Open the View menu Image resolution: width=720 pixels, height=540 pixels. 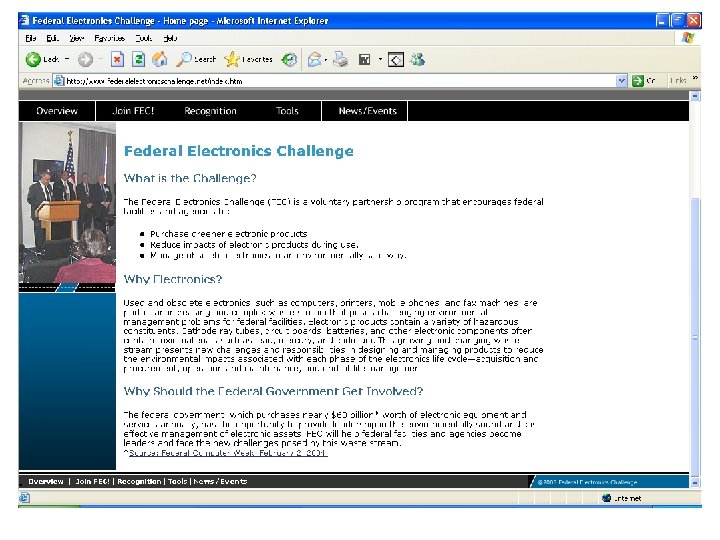point(76,38)
